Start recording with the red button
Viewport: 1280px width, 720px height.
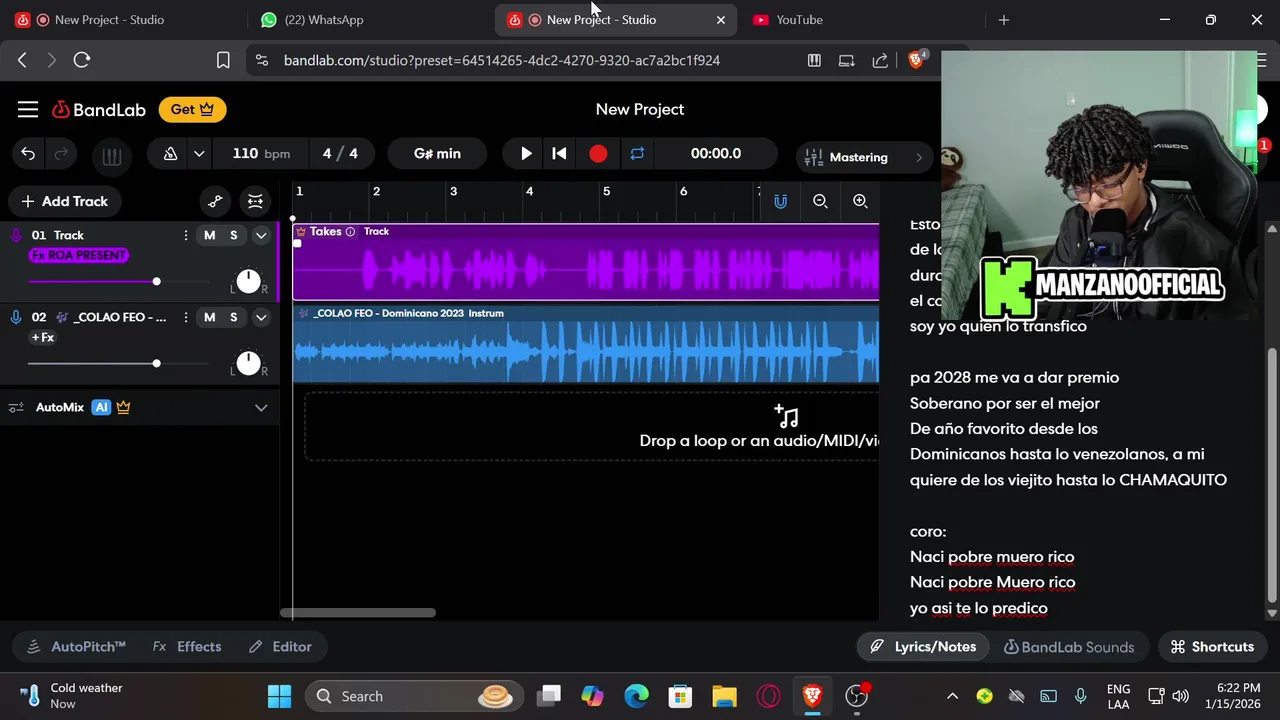pos(598,153)
